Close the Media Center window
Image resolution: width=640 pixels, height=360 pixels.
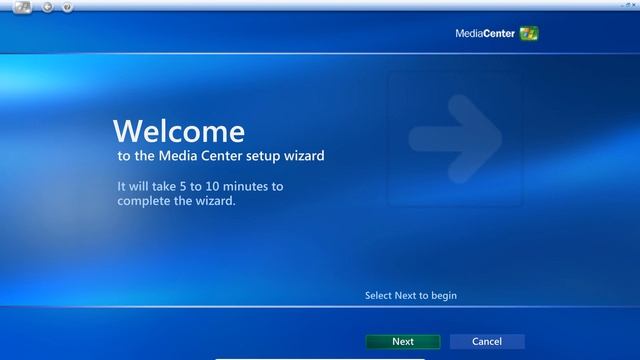(x=634, y=5)
